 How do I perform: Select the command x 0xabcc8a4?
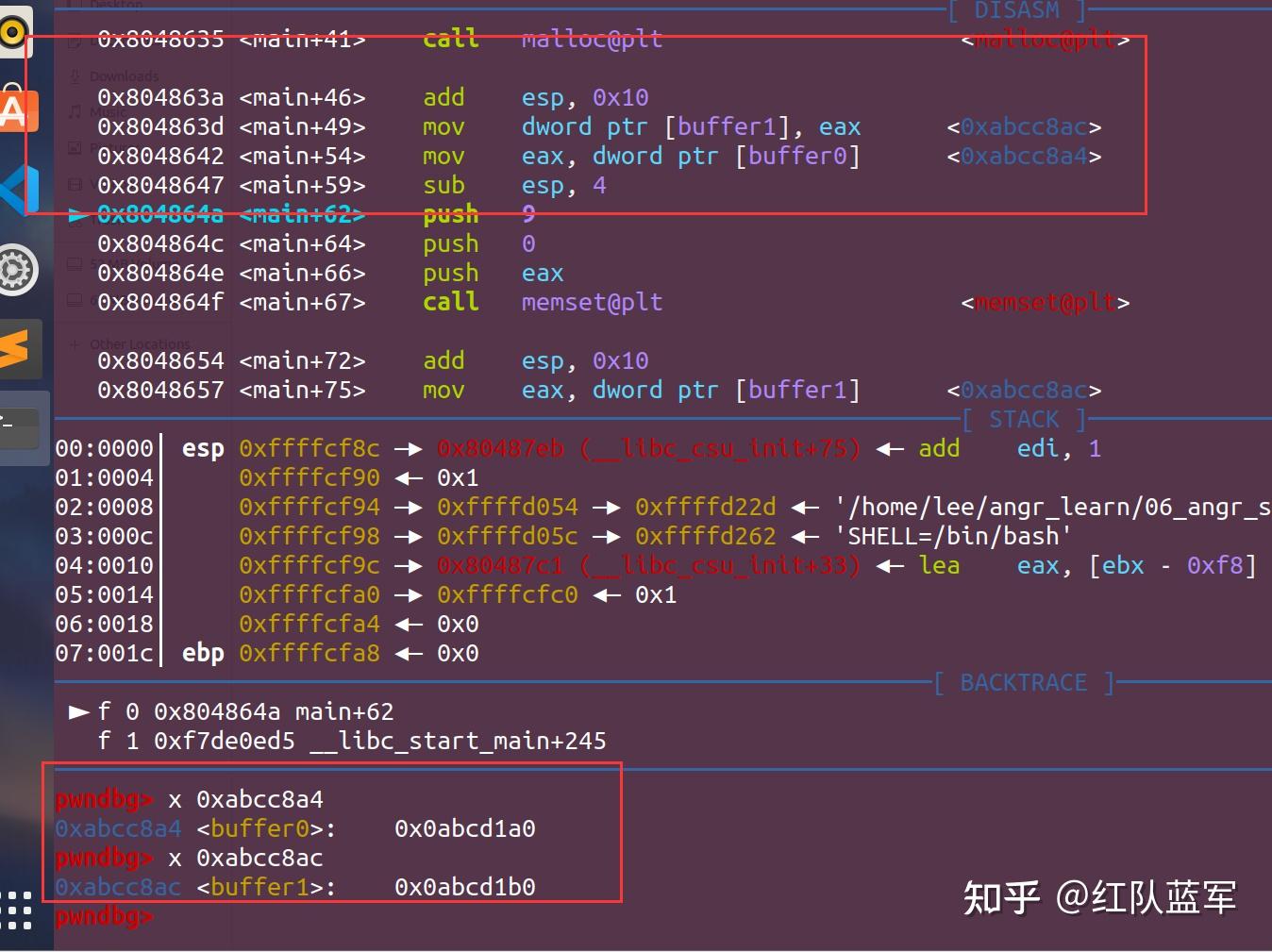[x=245, y=799]
